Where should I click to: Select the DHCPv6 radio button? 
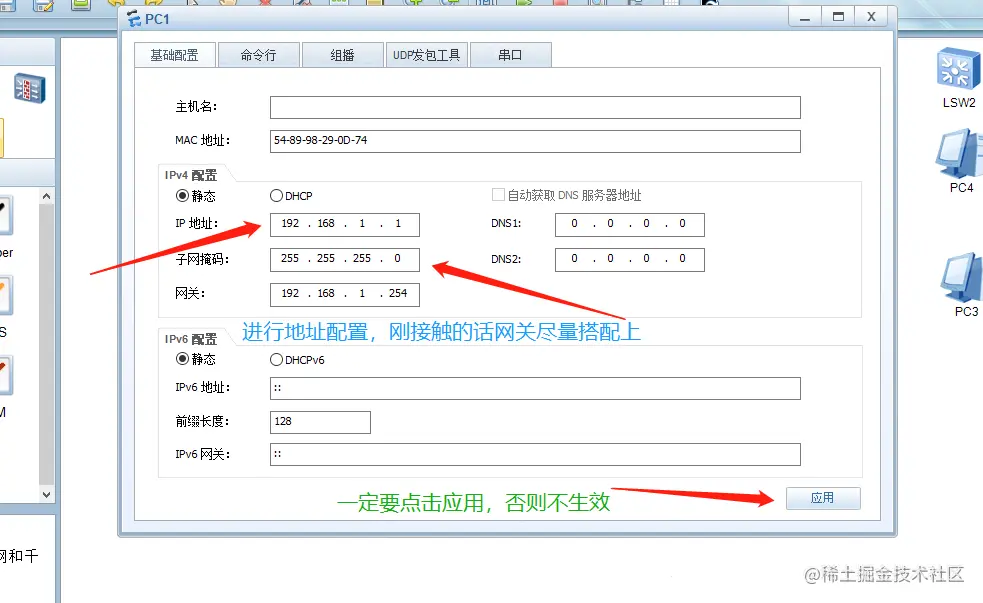(x=276, y=360)
